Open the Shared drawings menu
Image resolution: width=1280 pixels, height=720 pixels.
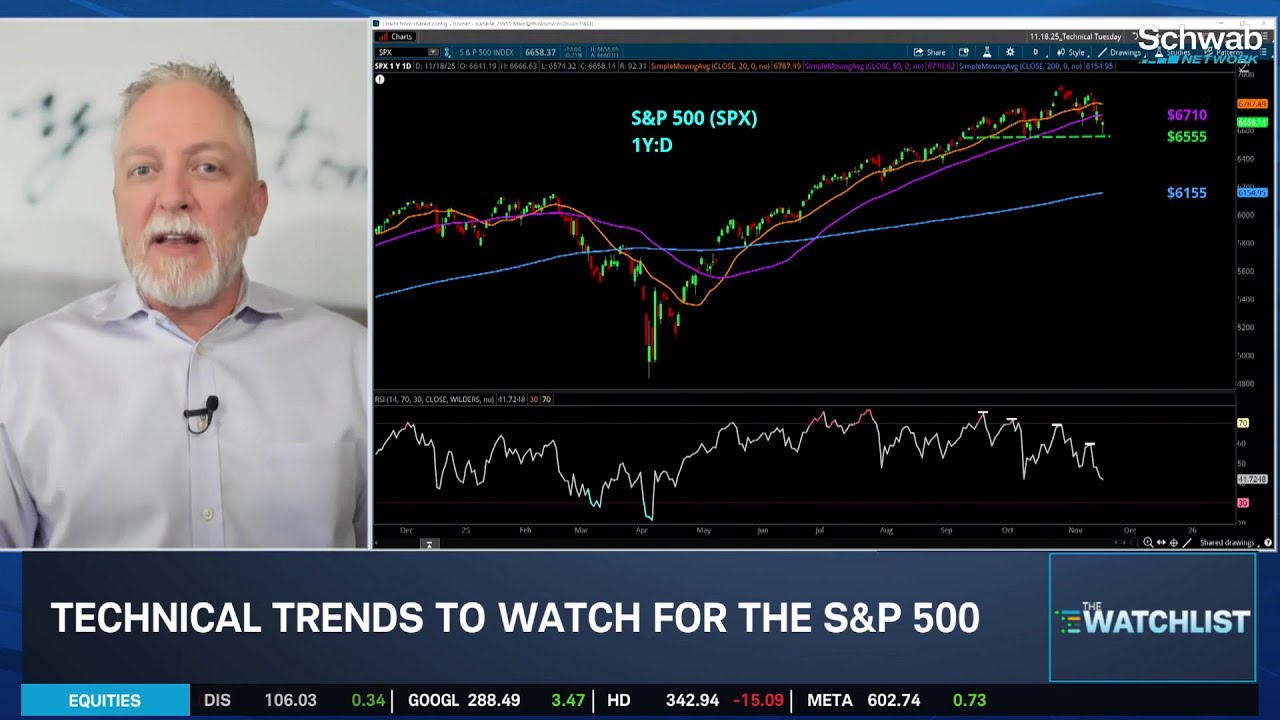click(x=1227, y=542)
